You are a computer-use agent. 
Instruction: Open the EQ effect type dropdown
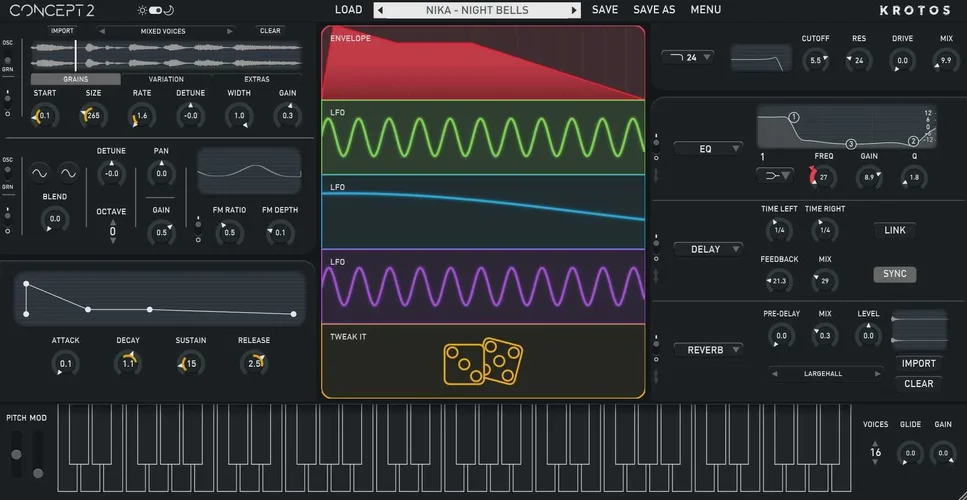tap(707, 149)
